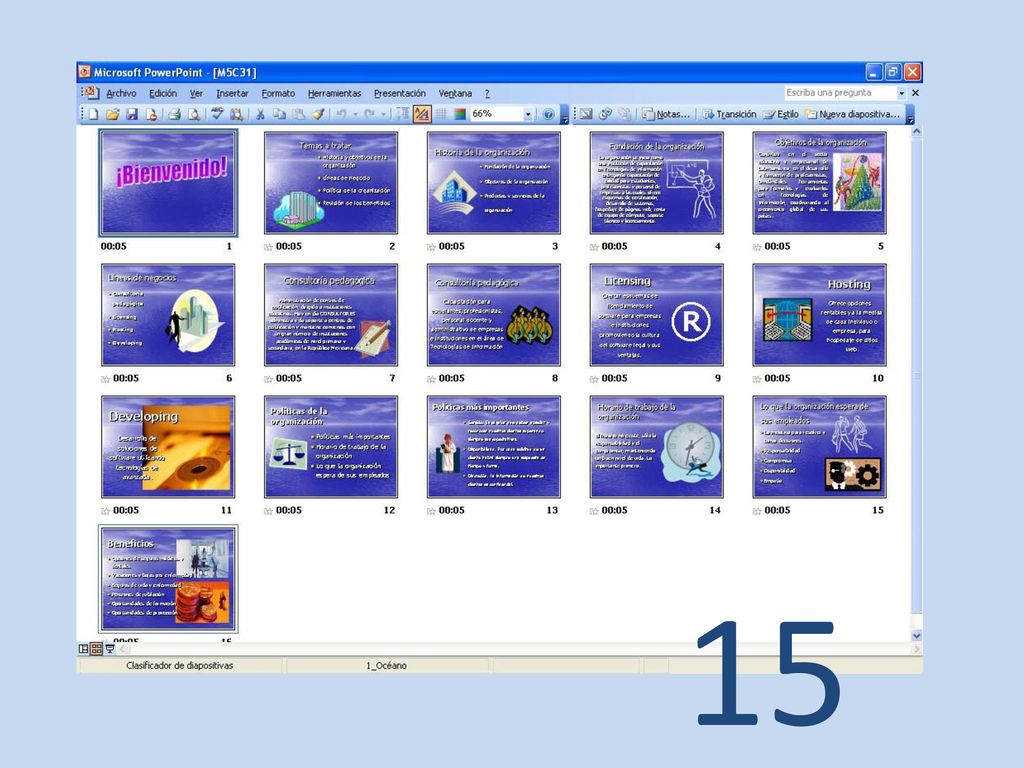Select the Licensing slide thumbnail

(656, 315)
